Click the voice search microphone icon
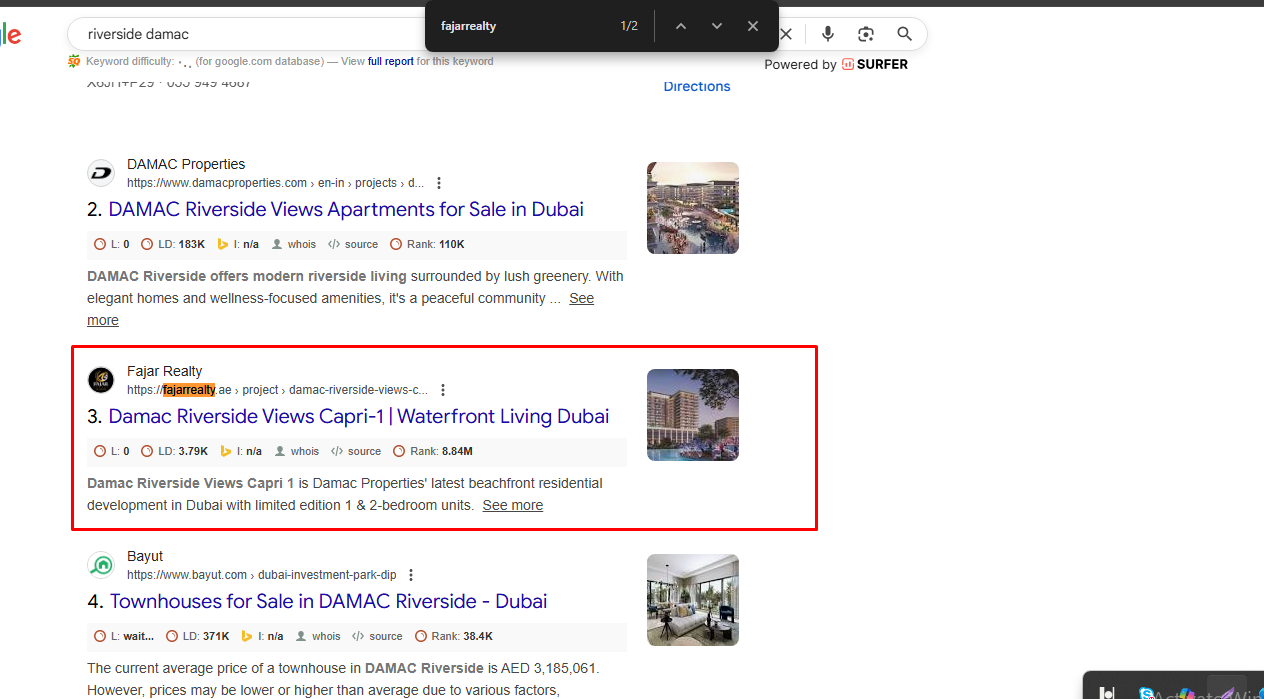The image size is (1264, 699). click(x=828, y=34)
